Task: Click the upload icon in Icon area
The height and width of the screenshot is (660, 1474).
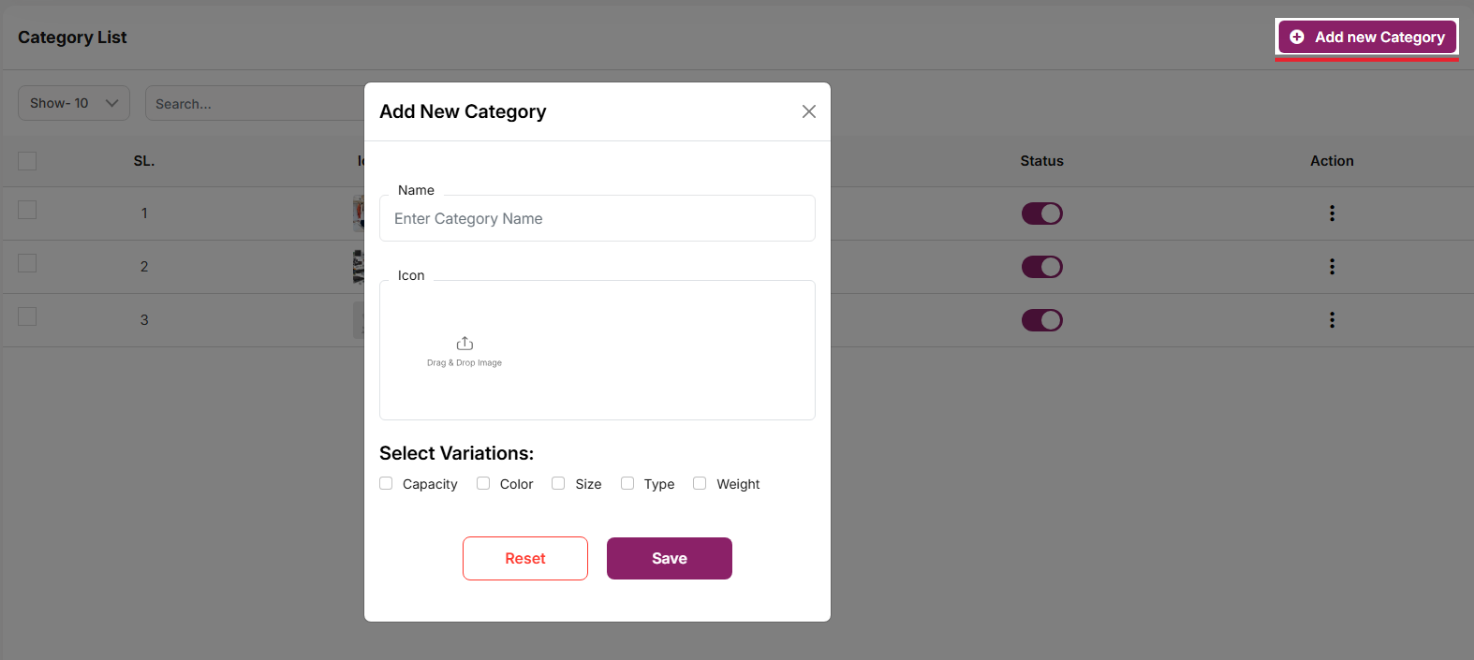Action: click(464, 344)
